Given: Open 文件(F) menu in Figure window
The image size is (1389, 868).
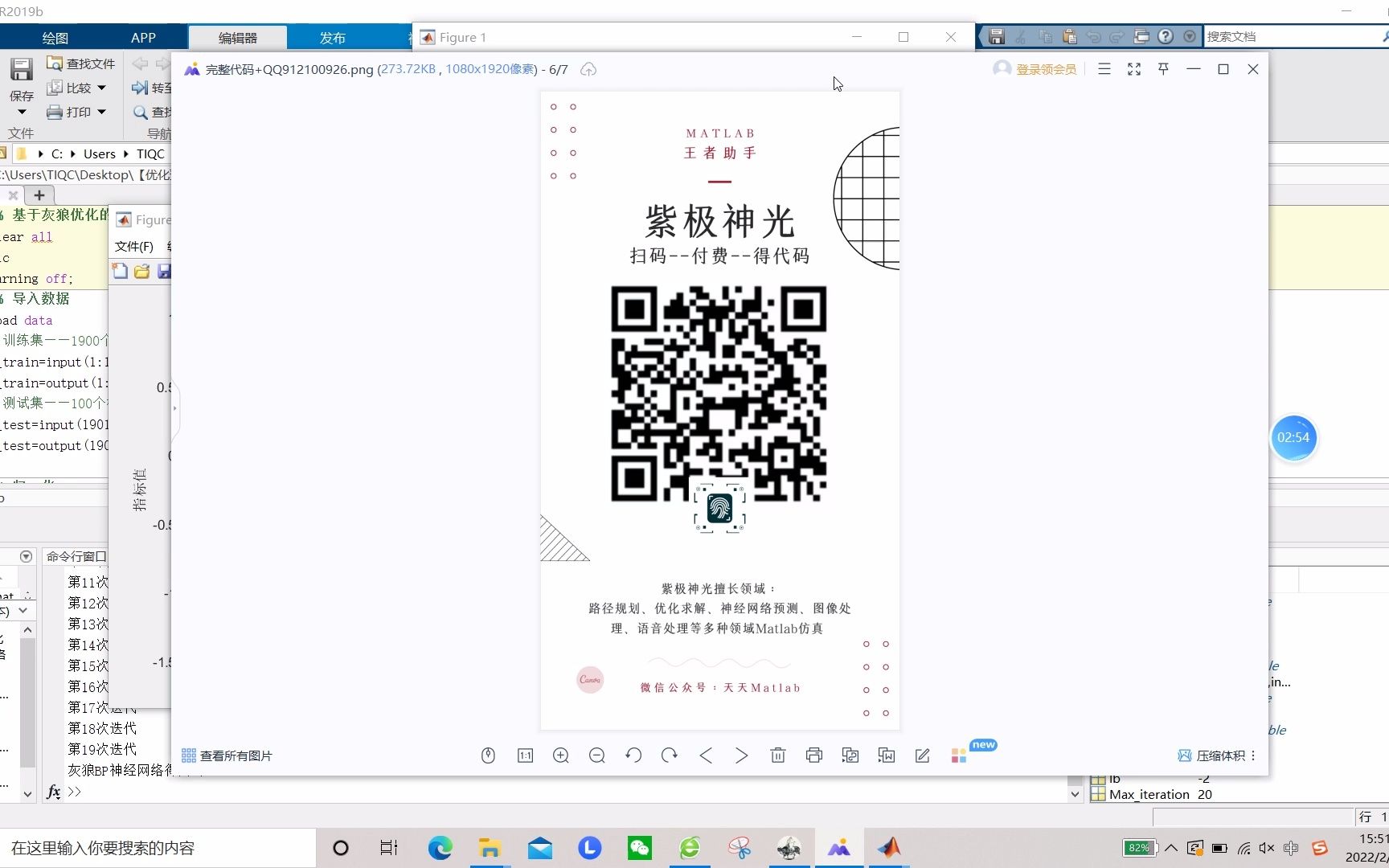Looking at the screenshot, I should coord(134,246).
